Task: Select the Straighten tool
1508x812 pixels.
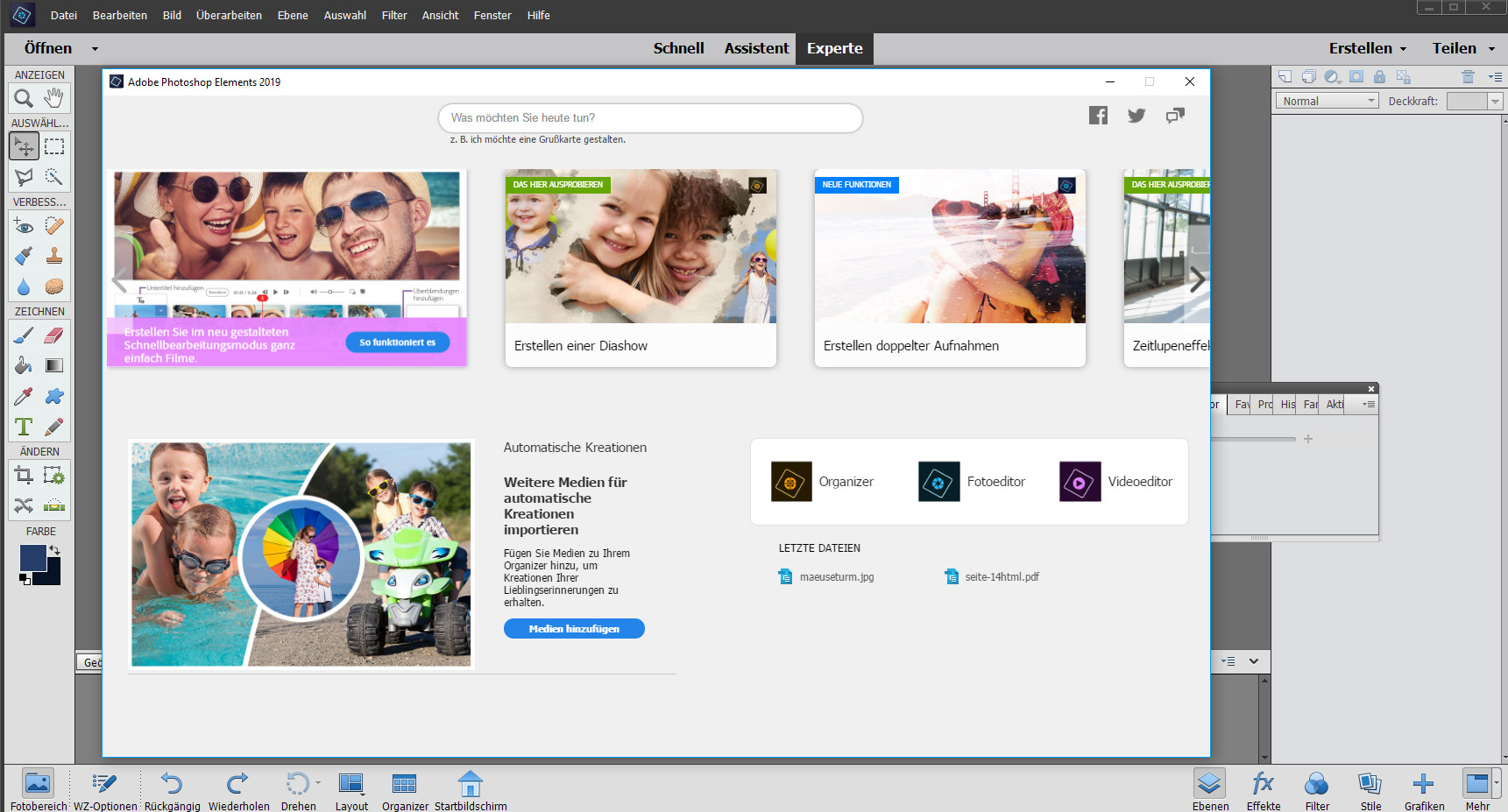Action: click(54, 505)
